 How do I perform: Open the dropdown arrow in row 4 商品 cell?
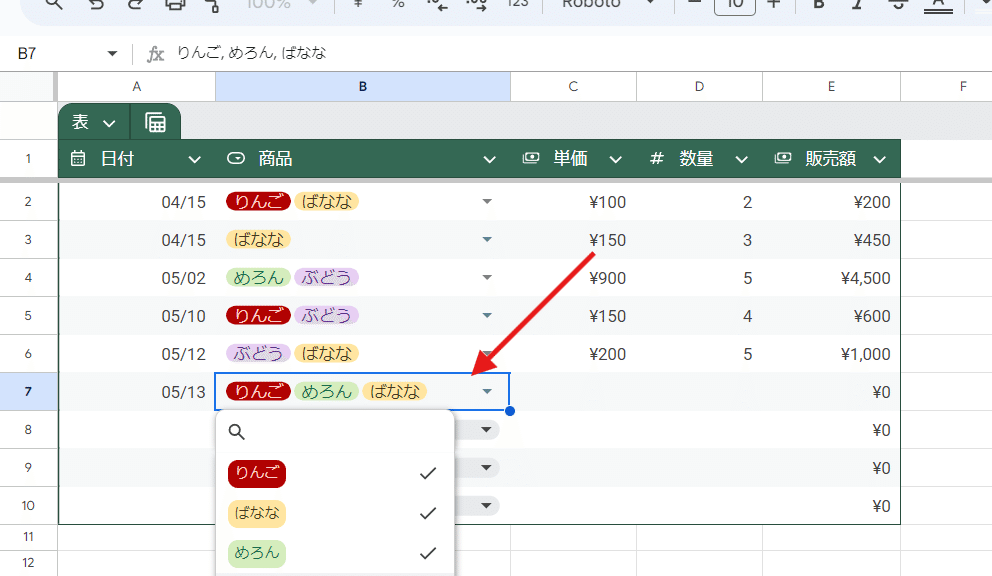click(x=487, y=277)
